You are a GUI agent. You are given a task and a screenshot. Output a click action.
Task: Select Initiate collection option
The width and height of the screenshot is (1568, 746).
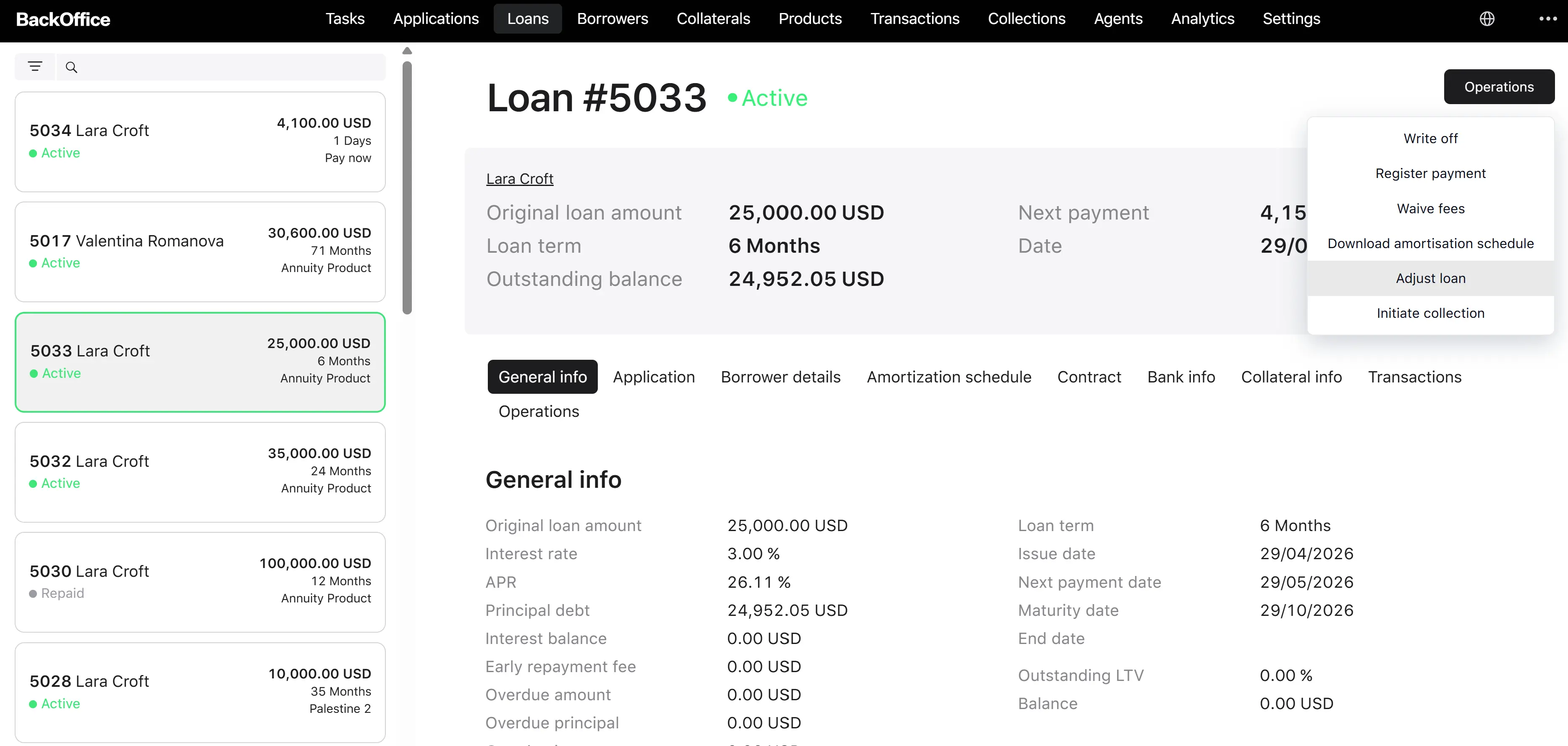point(1430,313)
